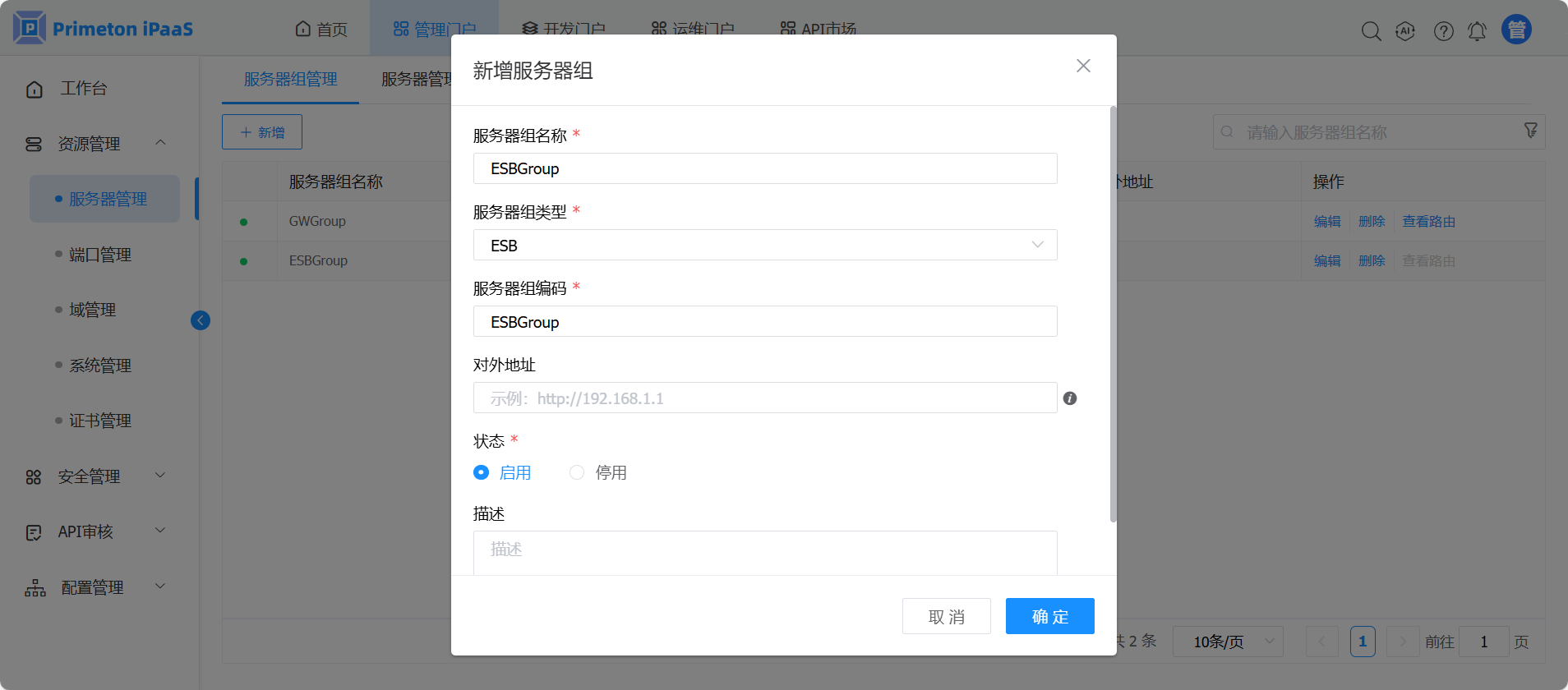Select the 停用 status radio button
Viewport: 1568px width, 690px height.
coord(577,472)
